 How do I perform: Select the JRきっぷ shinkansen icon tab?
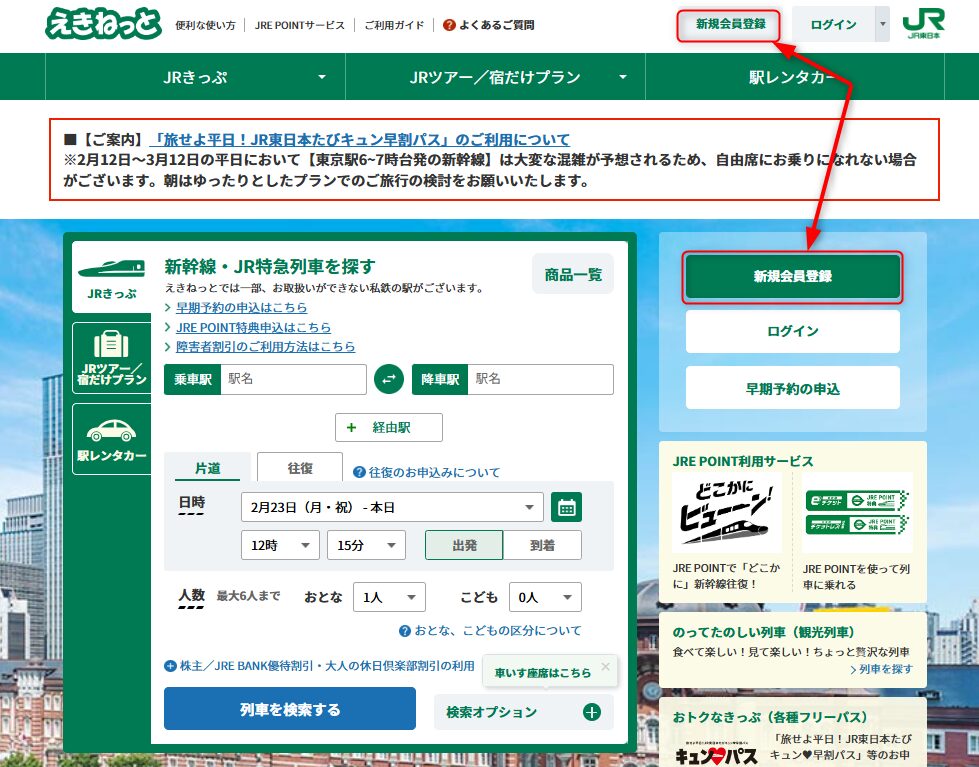coord(111,277)
